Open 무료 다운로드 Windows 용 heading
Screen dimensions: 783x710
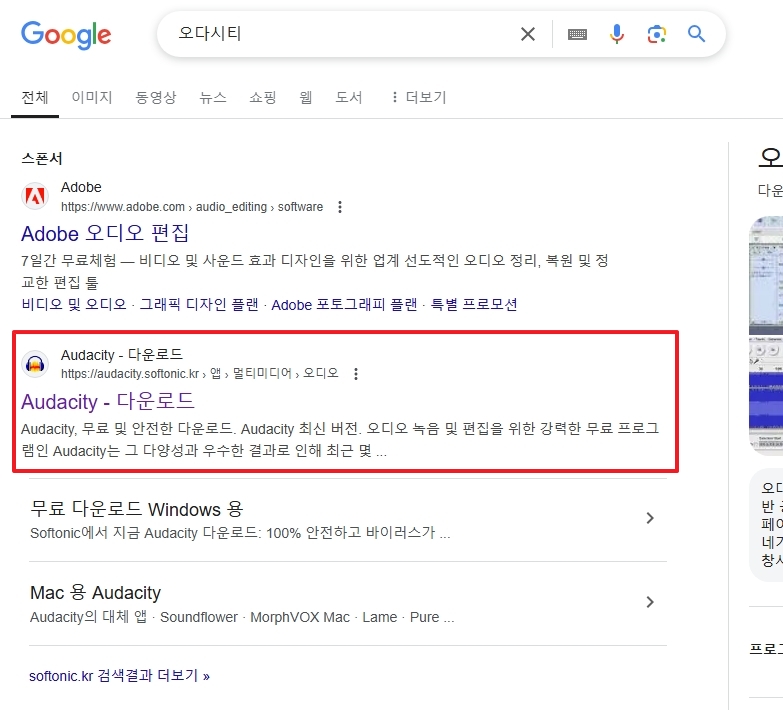[136, 509]
